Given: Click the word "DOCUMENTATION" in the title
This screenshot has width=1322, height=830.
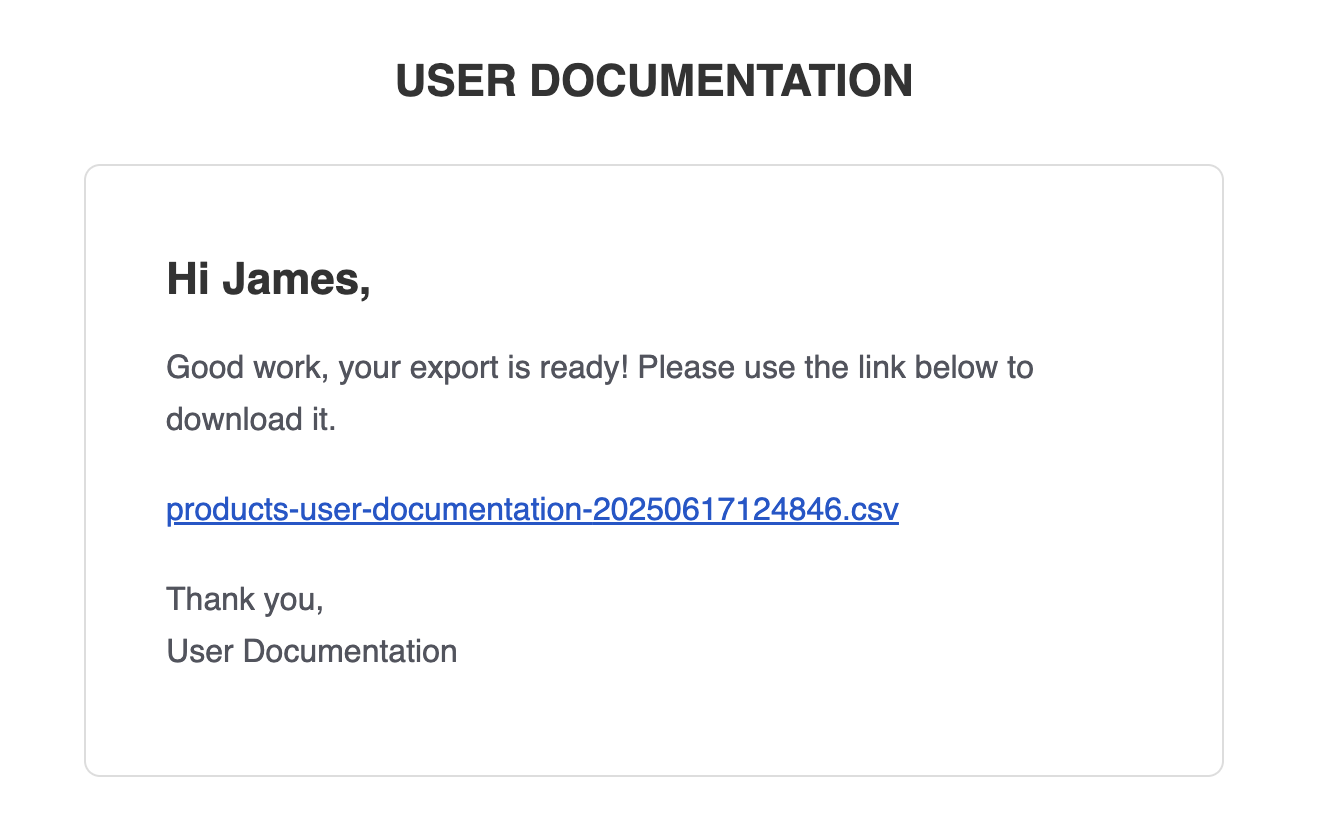Looking at the screenshot, I should coord(721,81).
